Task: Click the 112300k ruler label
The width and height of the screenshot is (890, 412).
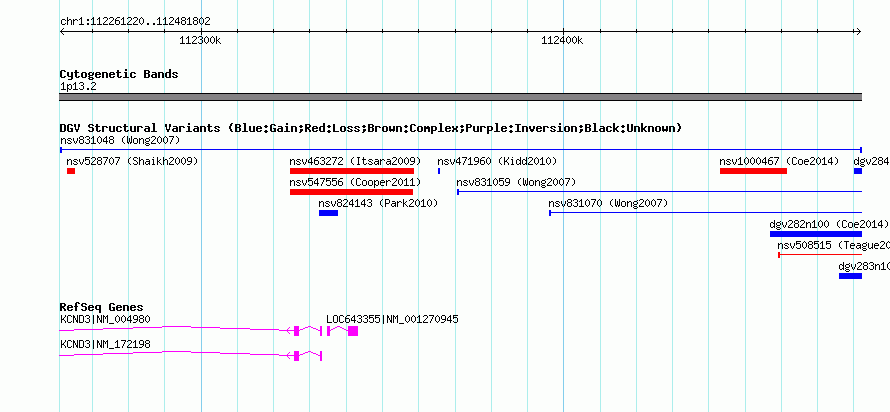Action: [x=200, y=40]
